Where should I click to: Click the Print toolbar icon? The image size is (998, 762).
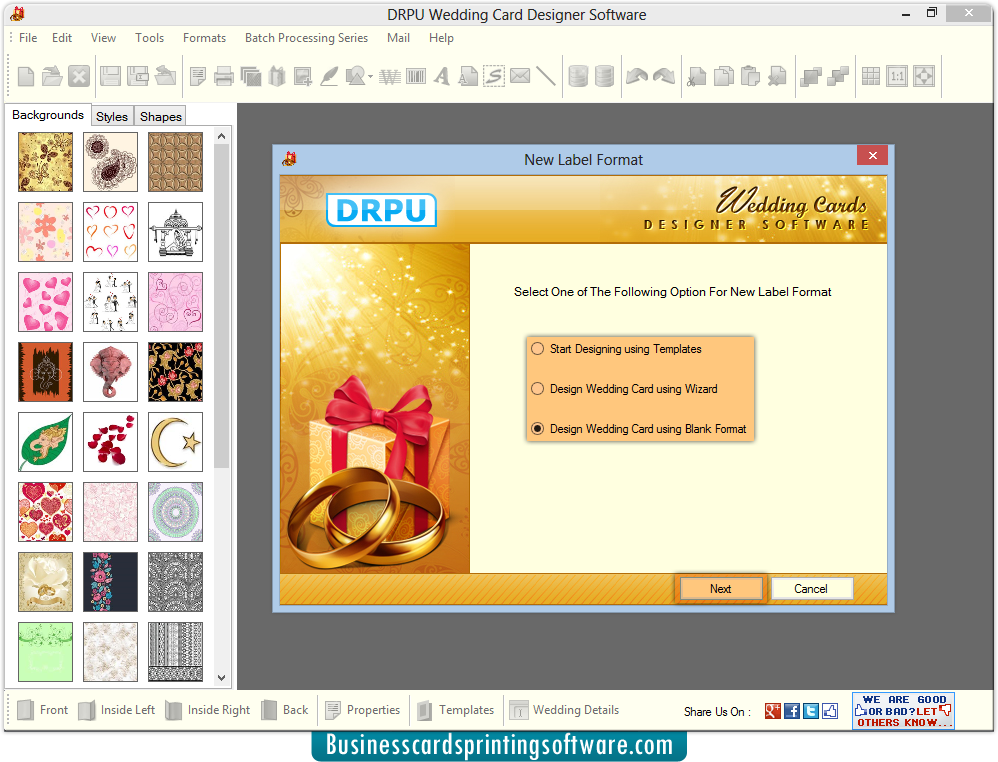(x=223, y=77)
